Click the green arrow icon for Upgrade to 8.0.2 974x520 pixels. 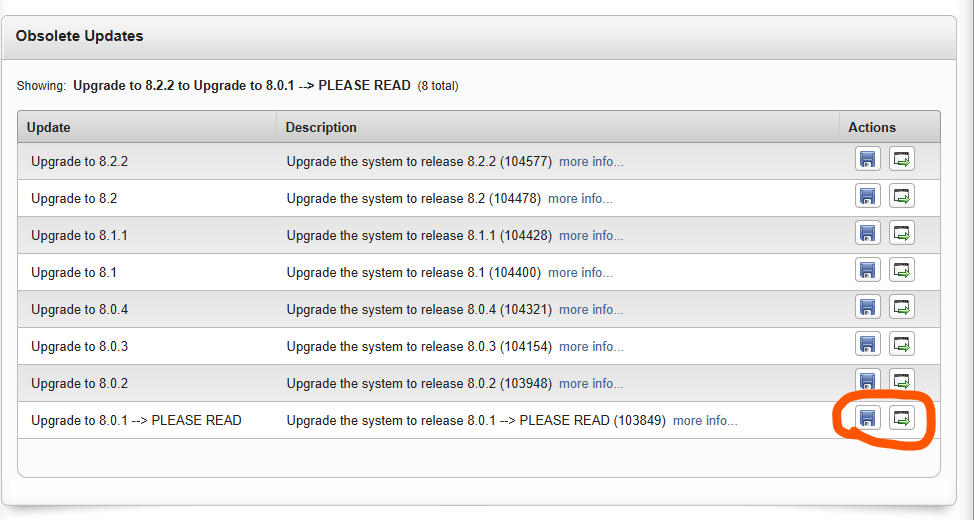[x=902, y=381]
